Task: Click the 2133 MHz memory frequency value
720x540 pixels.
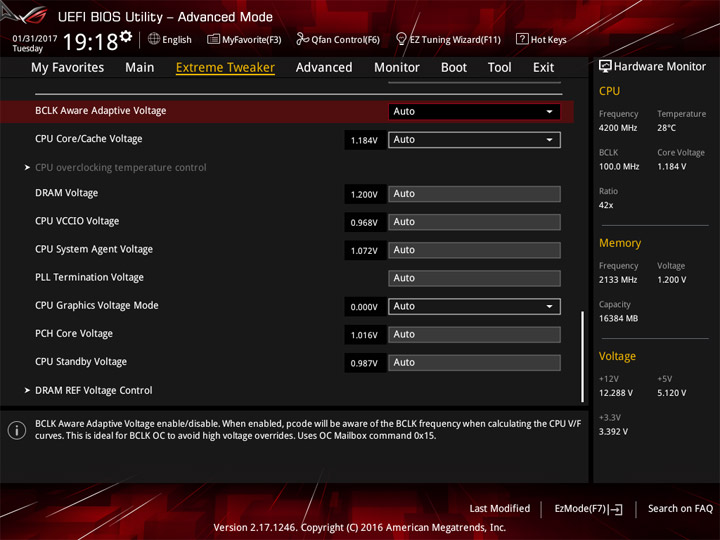Action: [618, 280]
